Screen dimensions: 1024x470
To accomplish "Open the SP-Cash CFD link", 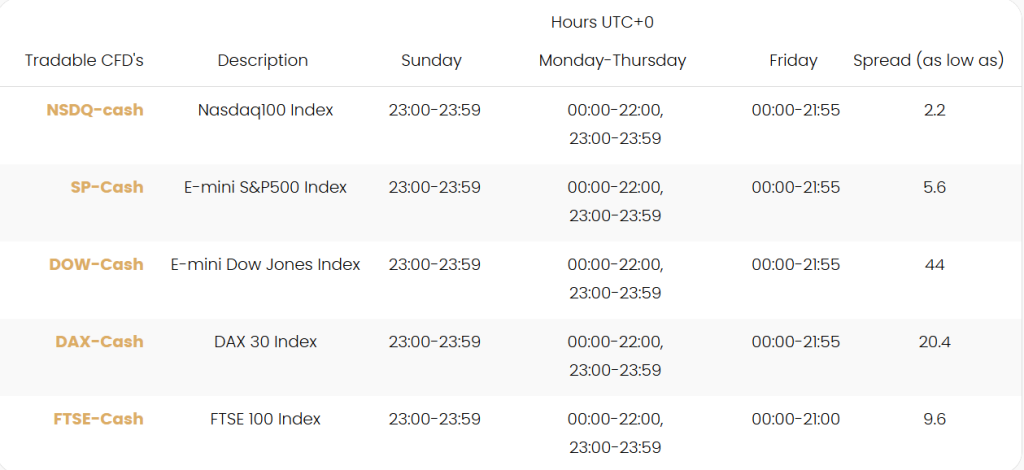I will point(107,187).
